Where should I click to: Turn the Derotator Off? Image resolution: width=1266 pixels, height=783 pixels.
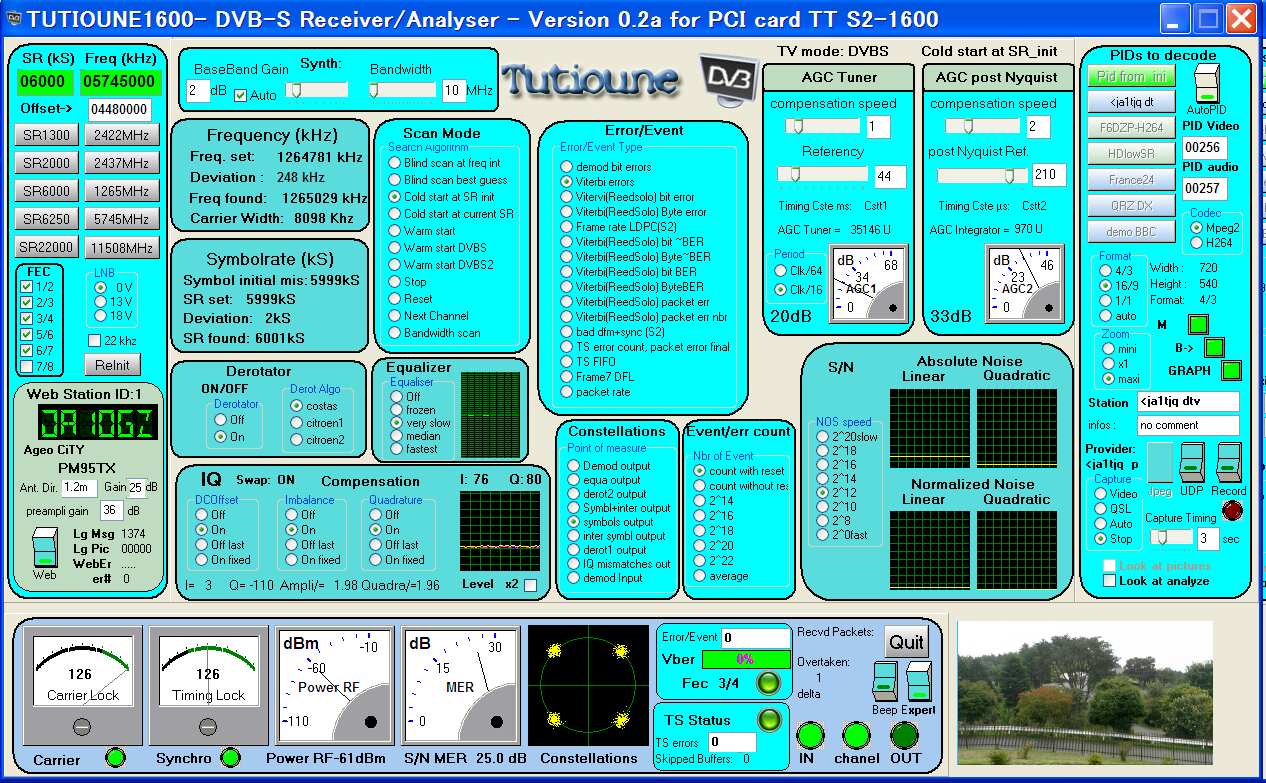coord(220,420)
